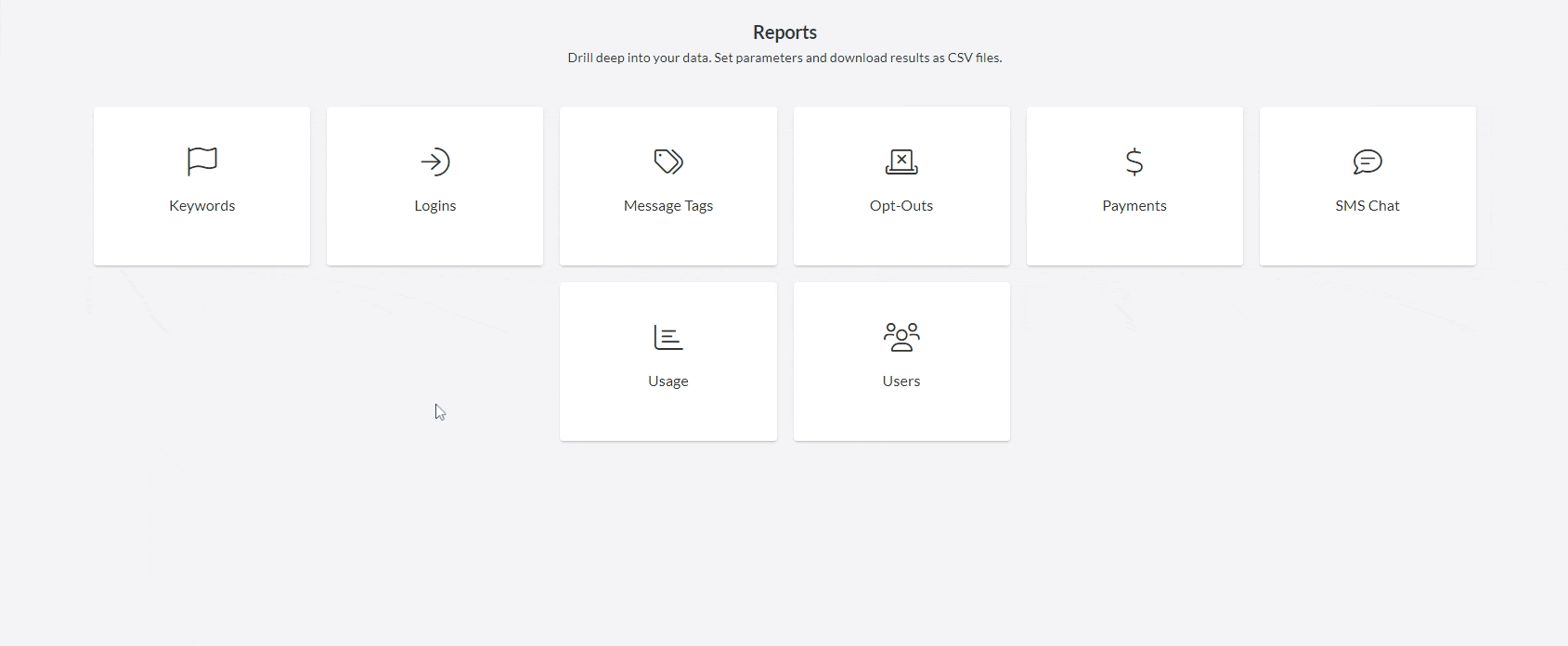
Task: Click the "Drill deep into your data" description
Action: pyautogui.click(x=784, y=58)
